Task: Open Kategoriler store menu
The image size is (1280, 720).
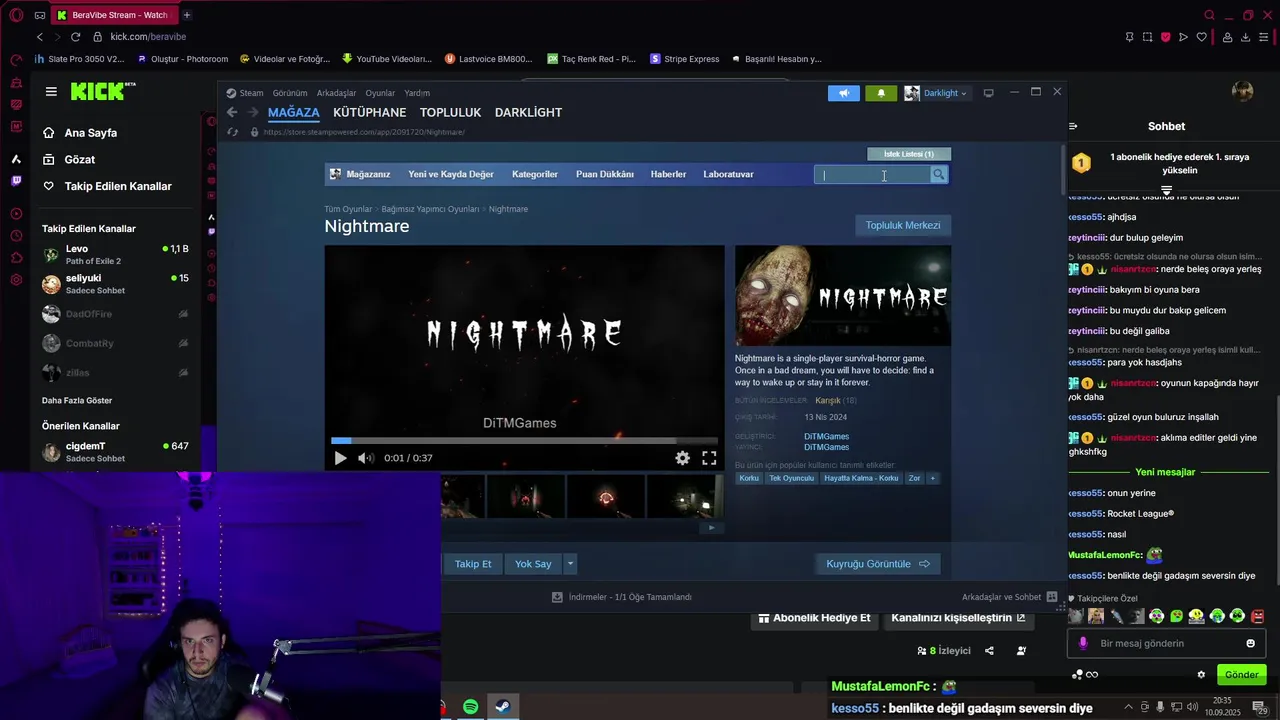Action: click(x=535, y=174)
